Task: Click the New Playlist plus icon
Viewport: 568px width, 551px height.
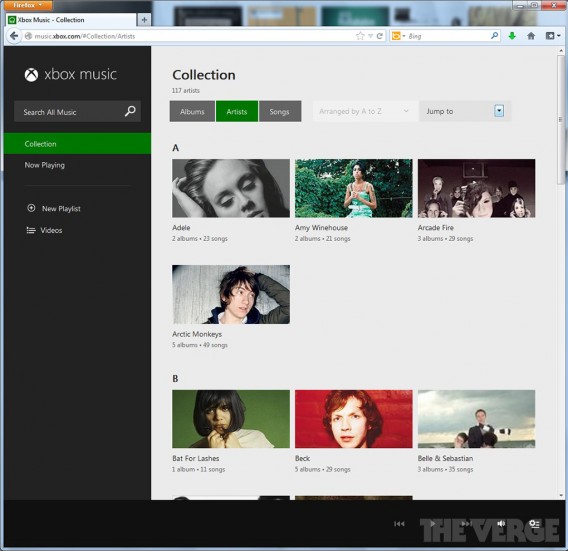Action: [31, 208]
